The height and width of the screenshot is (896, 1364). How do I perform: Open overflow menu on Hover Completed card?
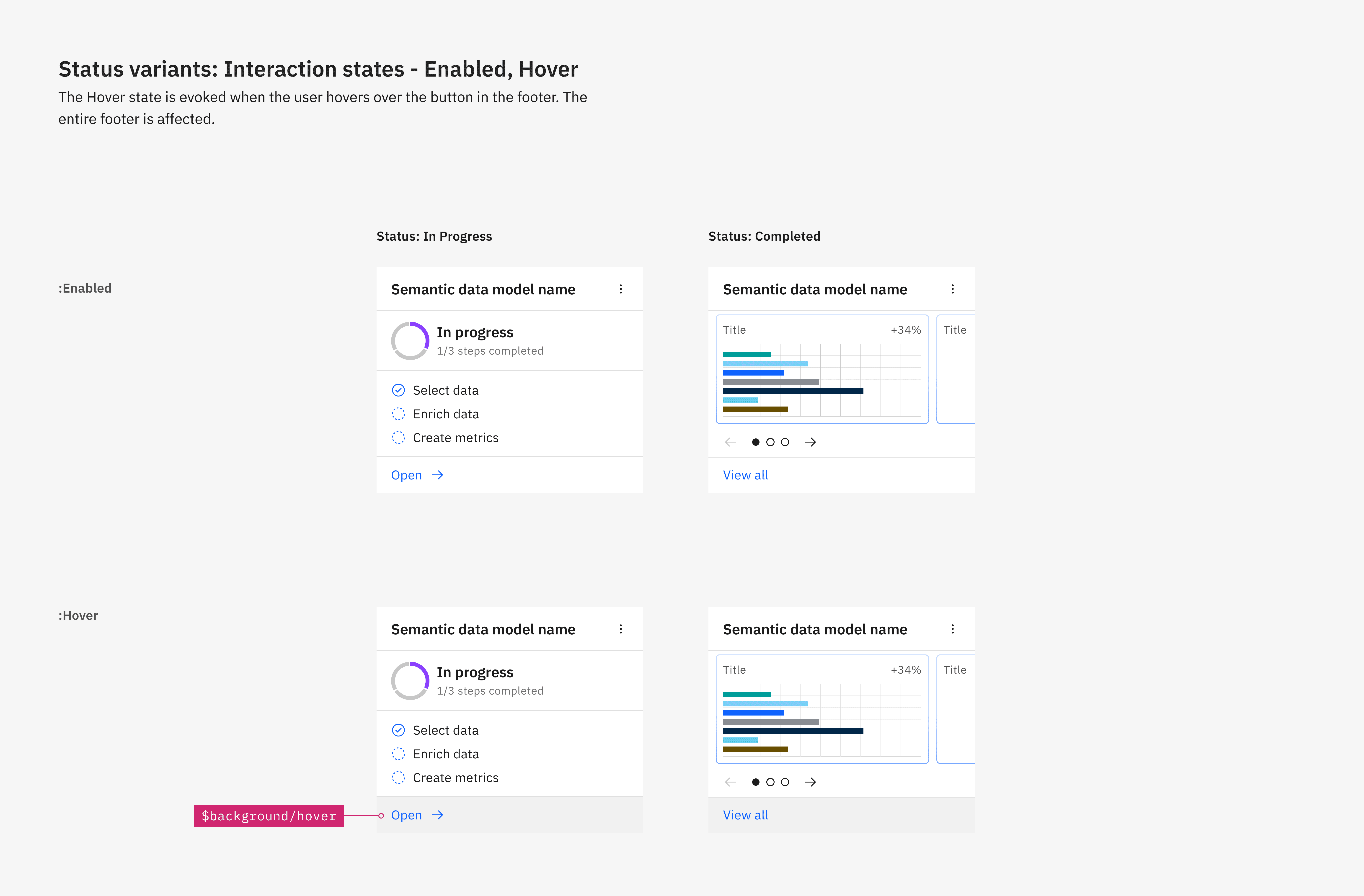(953, 629)
